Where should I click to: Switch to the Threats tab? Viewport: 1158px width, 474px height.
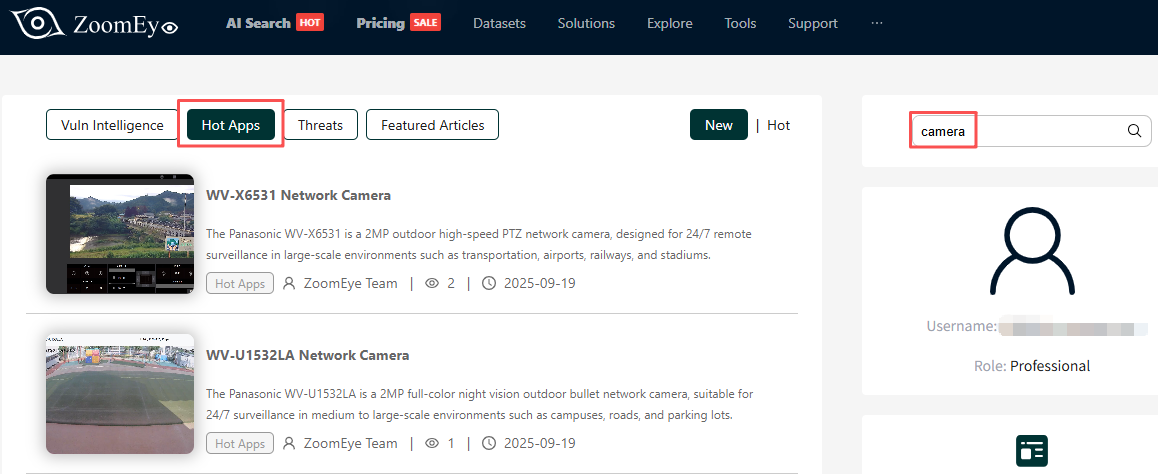click(320, 125)
